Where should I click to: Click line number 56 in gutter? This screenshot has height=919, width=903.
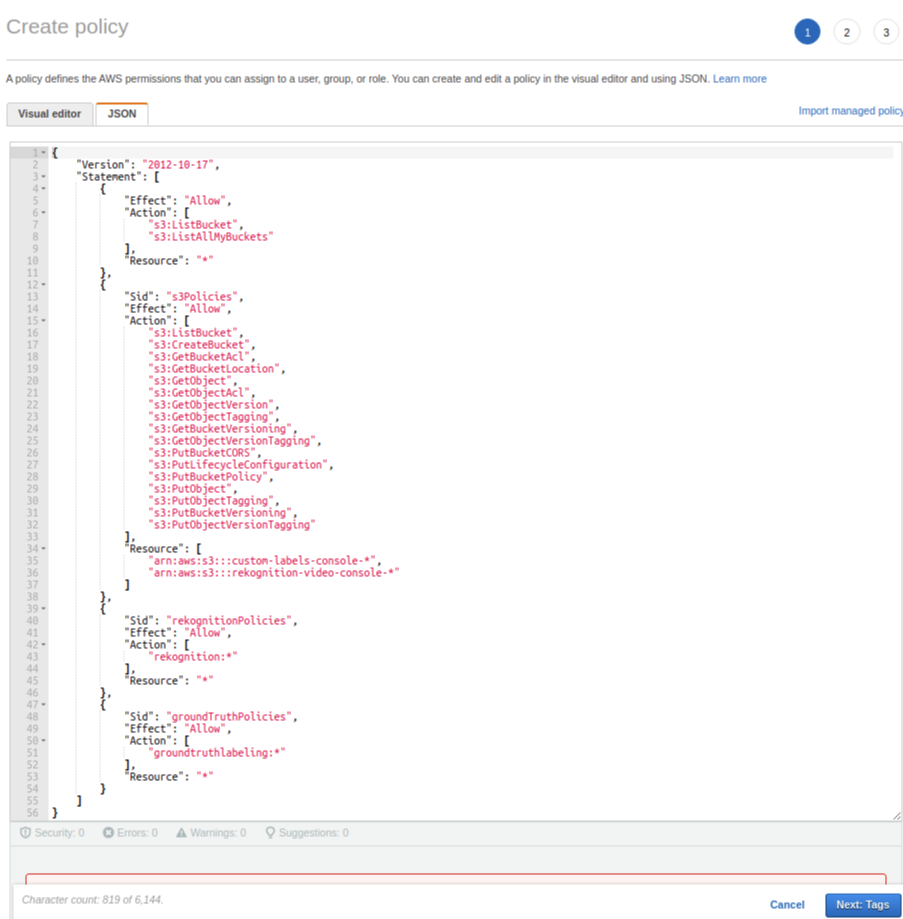pos(32,813)
